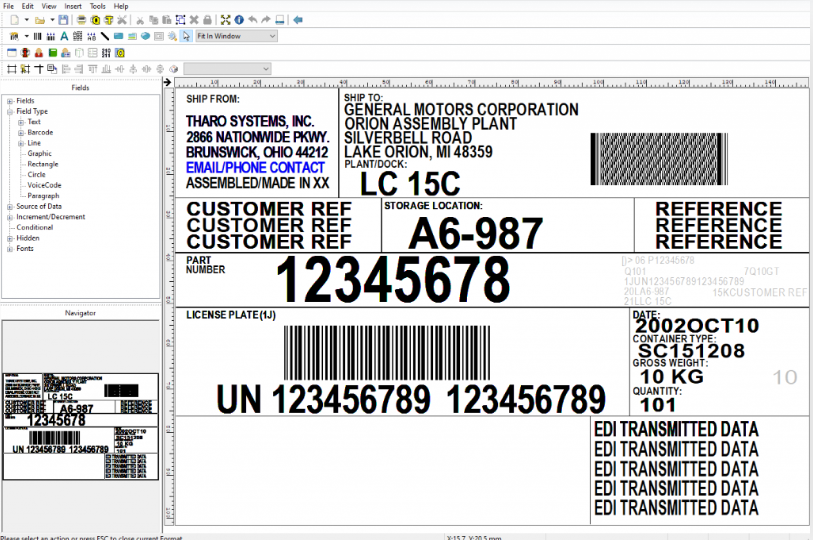This screenshot has width=813, height=540.
Task: Select Rectangle in the Field Type list
Action: 42,164
